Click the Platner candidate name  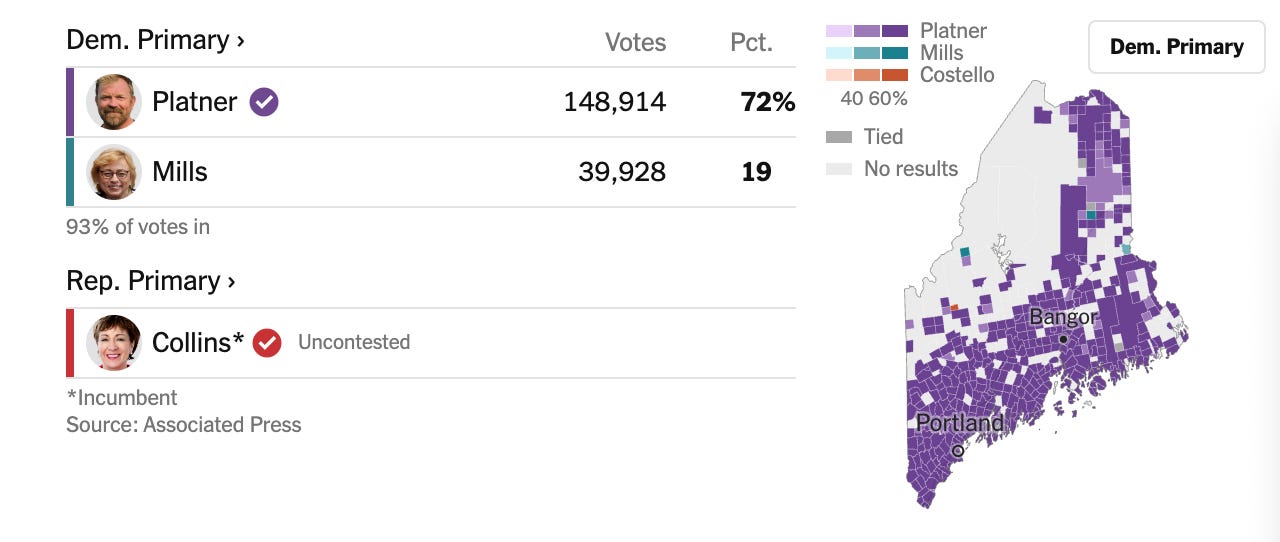195,102
